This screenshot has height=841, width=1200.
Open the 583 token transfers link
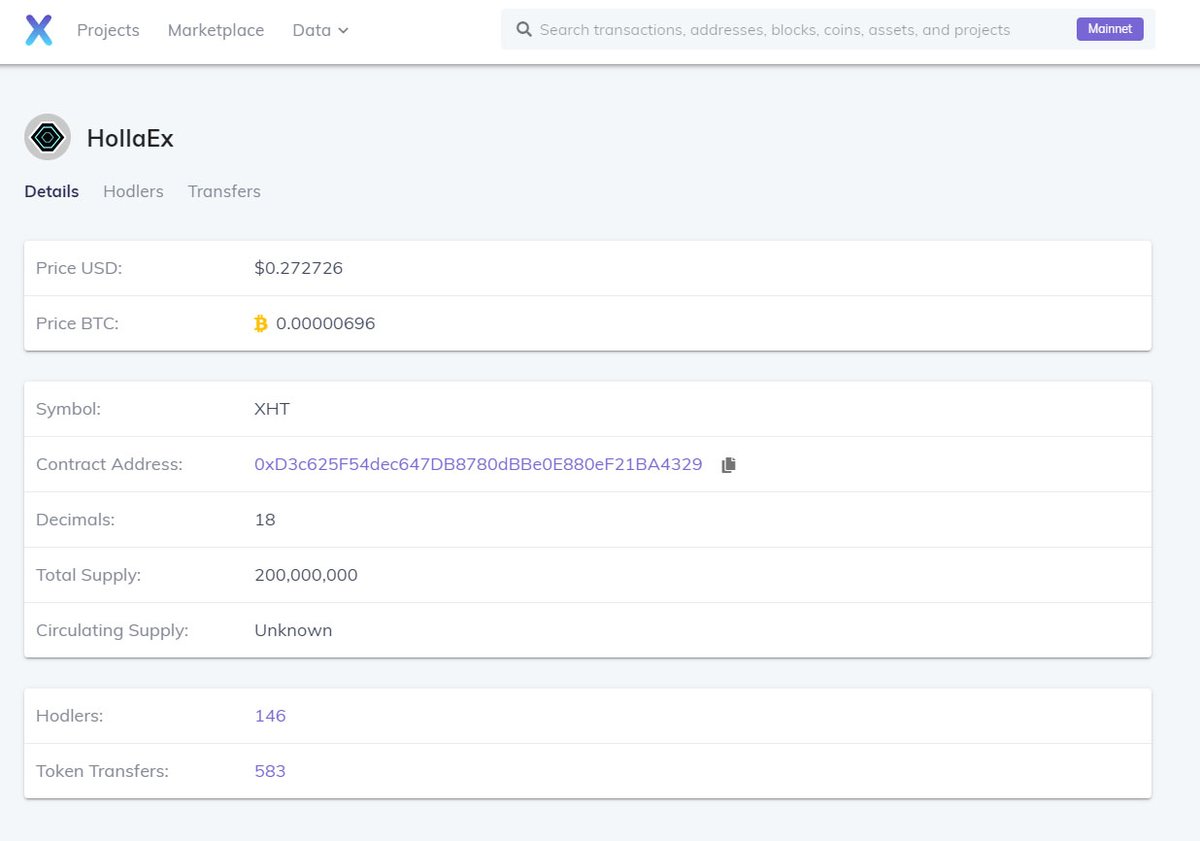270,771
